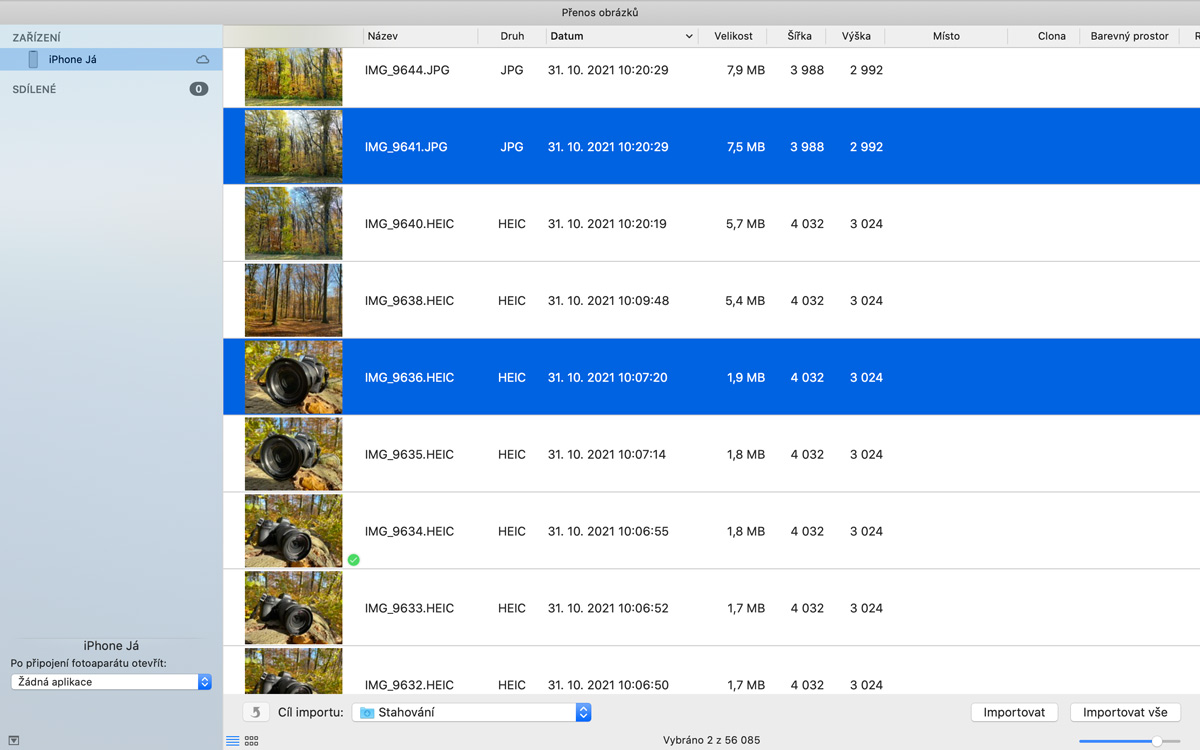Select iPhone Já device in sidebar
This screenshot has width=1200, height=750.
coord(73,60)
